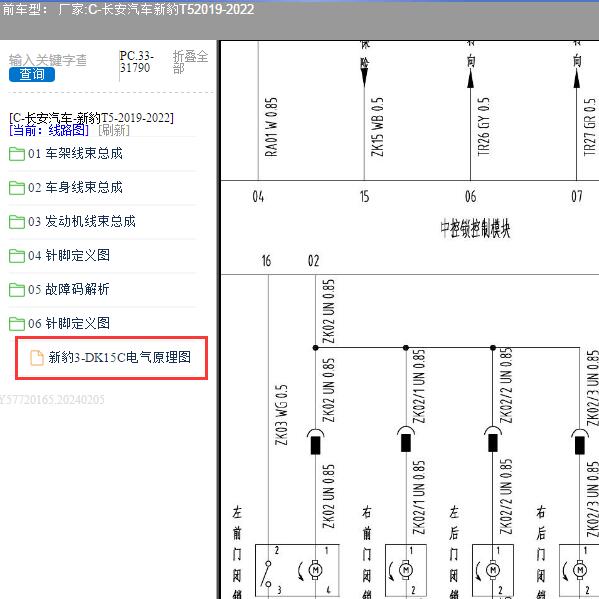Click the 当前：线路图 link

tap(49, 130)
